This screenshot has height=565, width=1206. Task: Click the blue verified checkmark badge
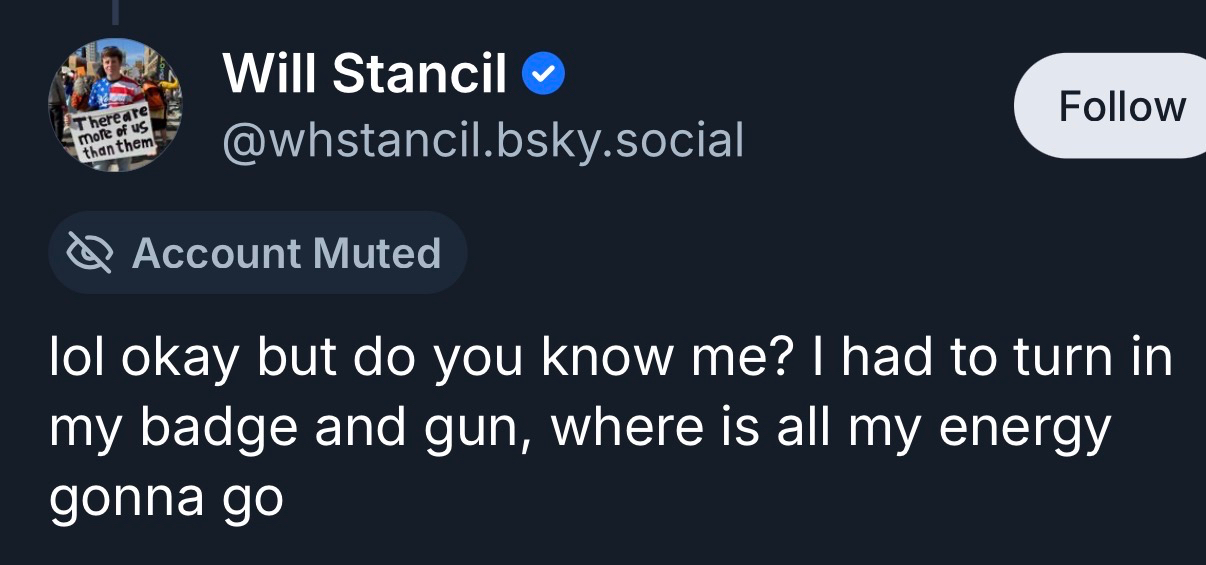click(545, 74)
